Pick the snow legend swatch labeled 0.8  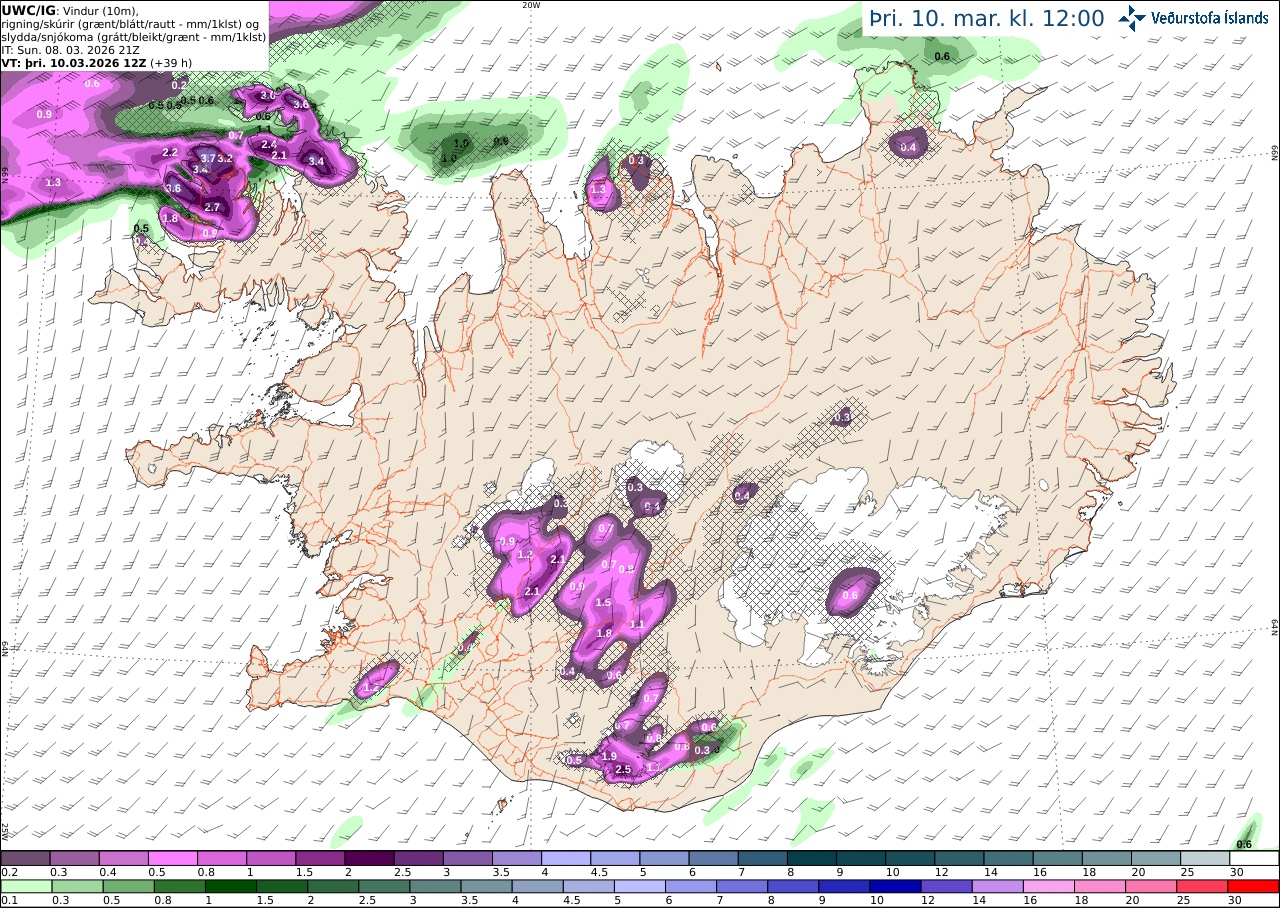tap(221, 858)
